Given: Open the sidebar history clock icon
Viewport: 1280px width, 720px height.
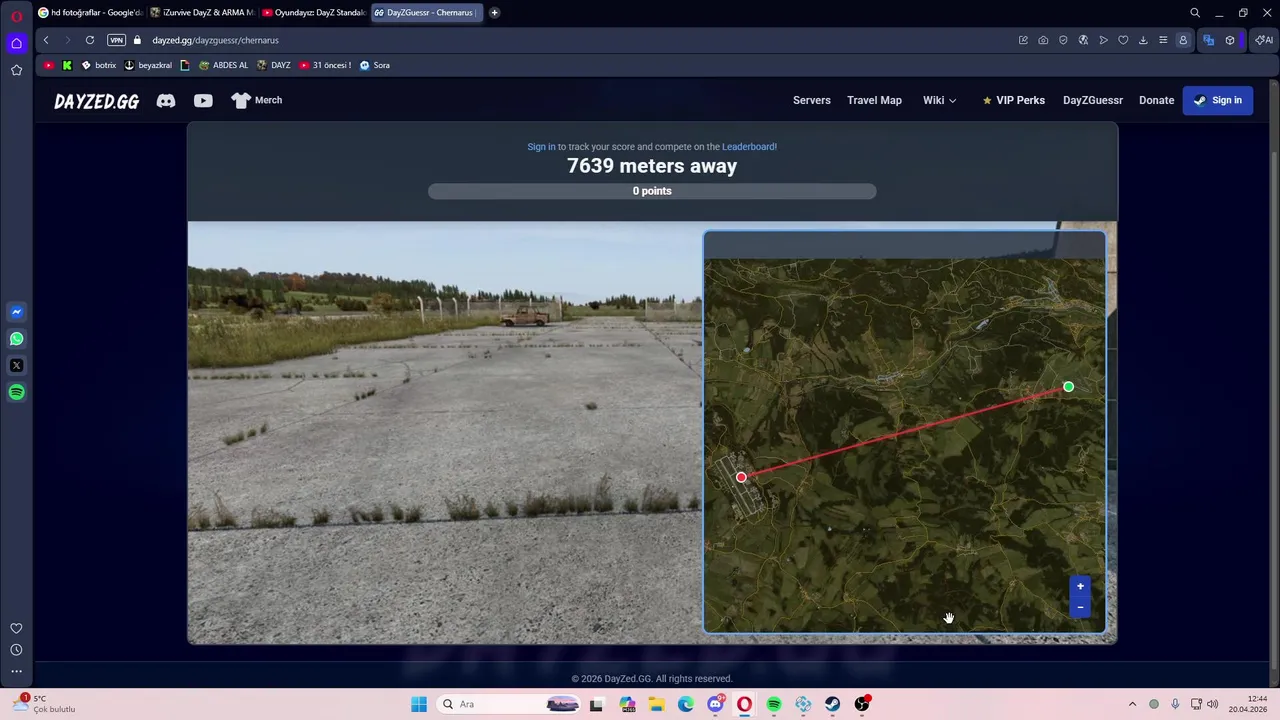Looking at the screenshot, I should point(17,650).
